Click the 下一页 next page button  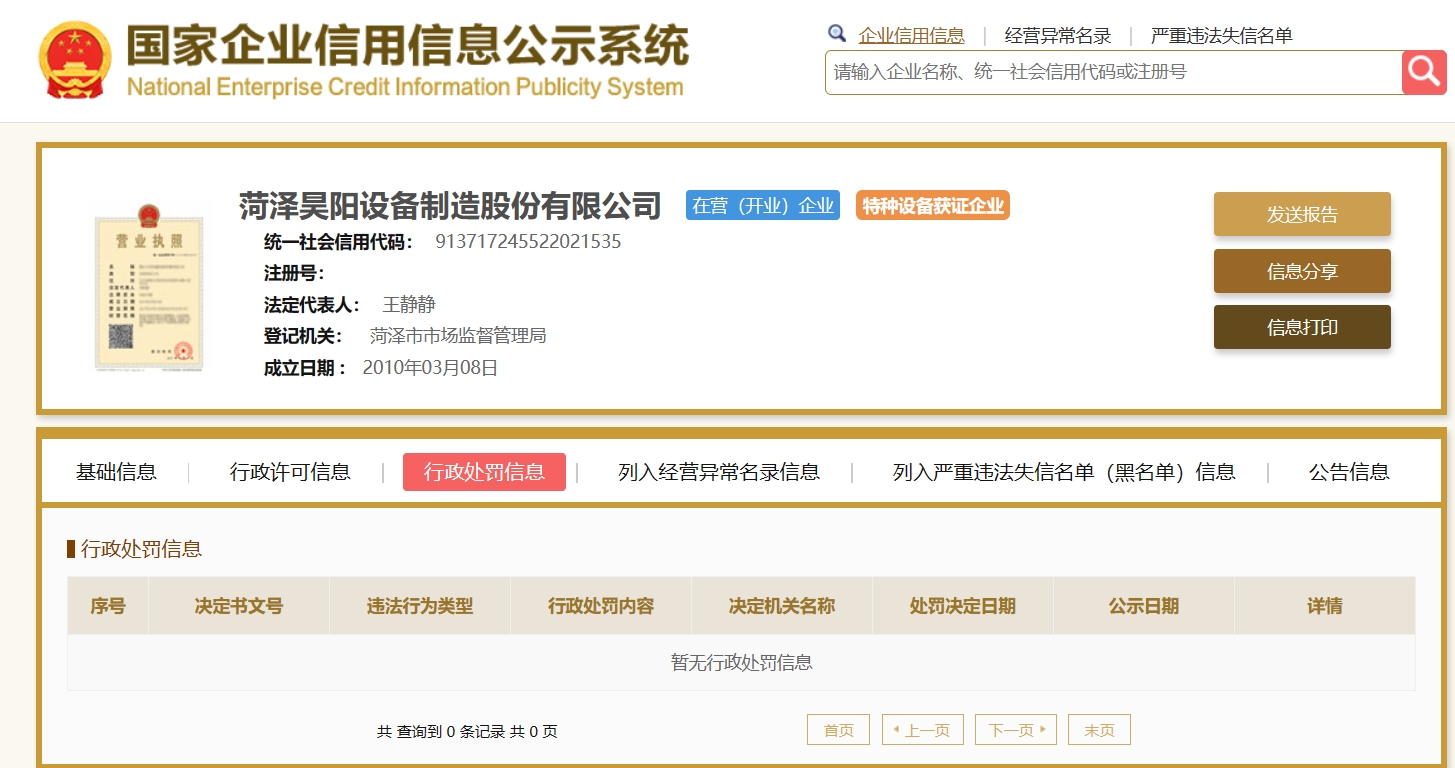coord(1016,730)
